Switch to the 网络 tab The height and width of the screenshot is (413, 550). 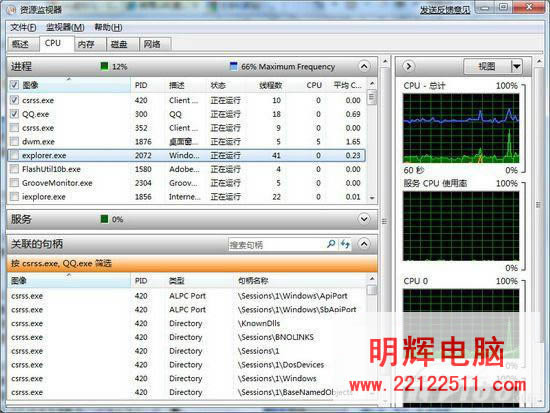(155, 44)
